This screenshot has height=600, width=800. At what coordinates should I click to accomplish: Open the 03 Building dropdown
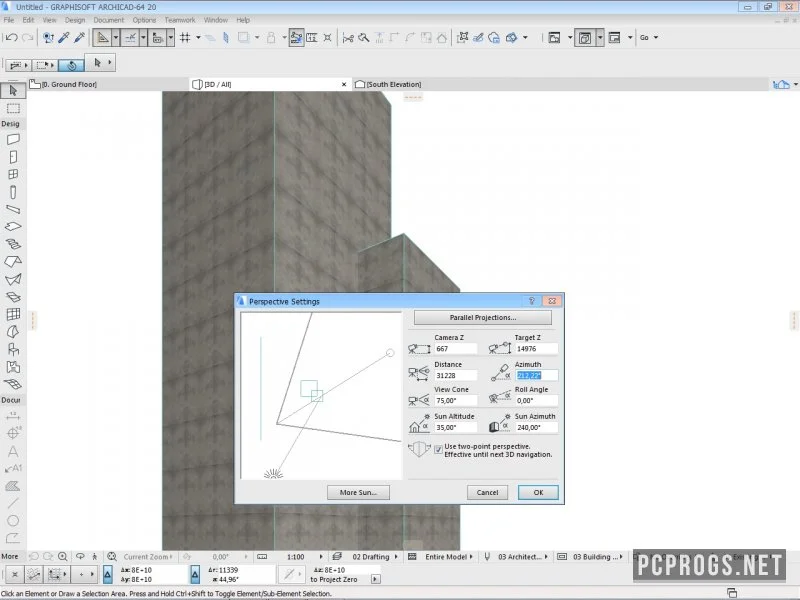[597, 557]
